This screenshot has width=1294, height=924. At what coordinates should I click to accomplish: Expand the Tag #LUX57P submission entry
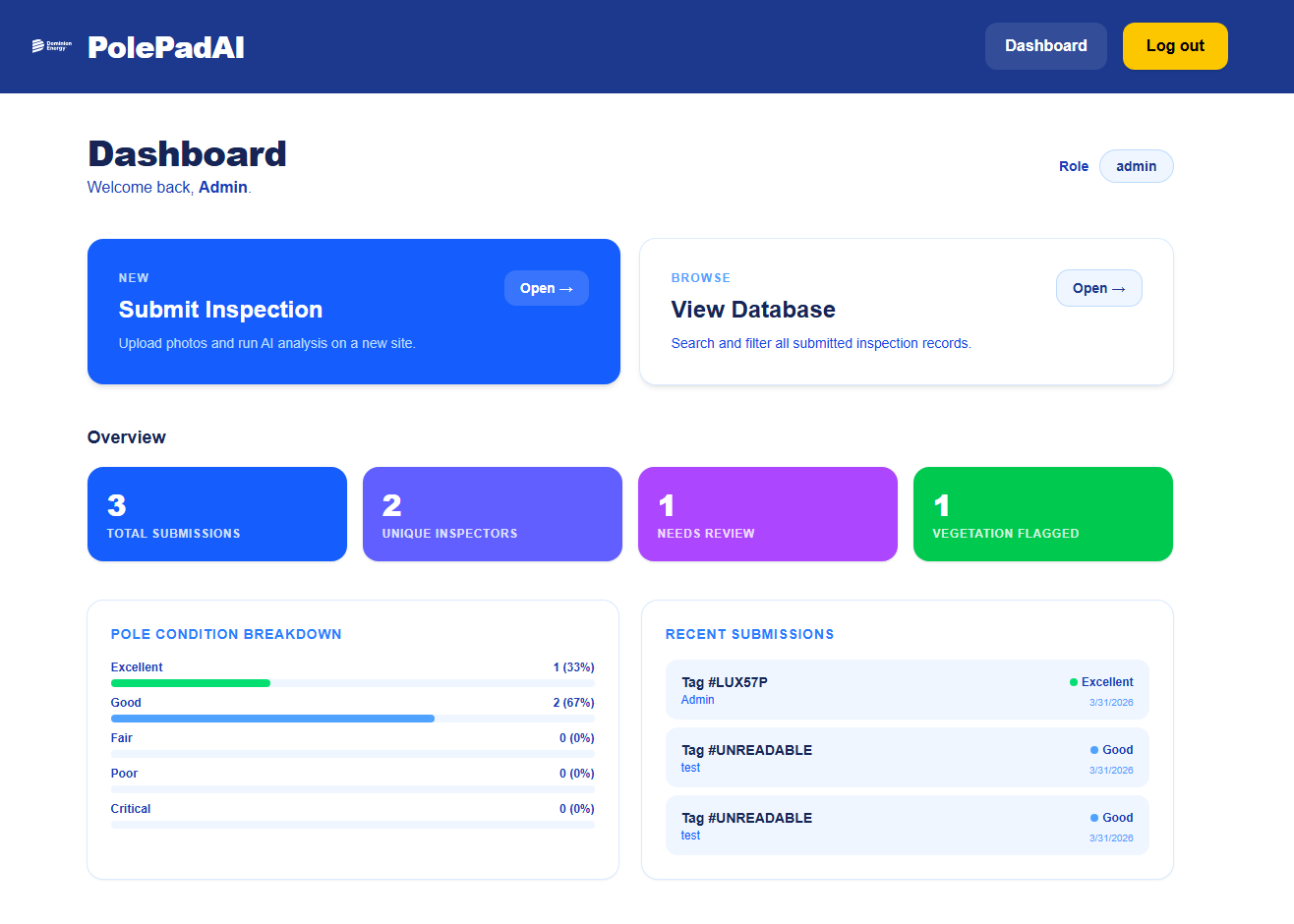tap(907, 689)
